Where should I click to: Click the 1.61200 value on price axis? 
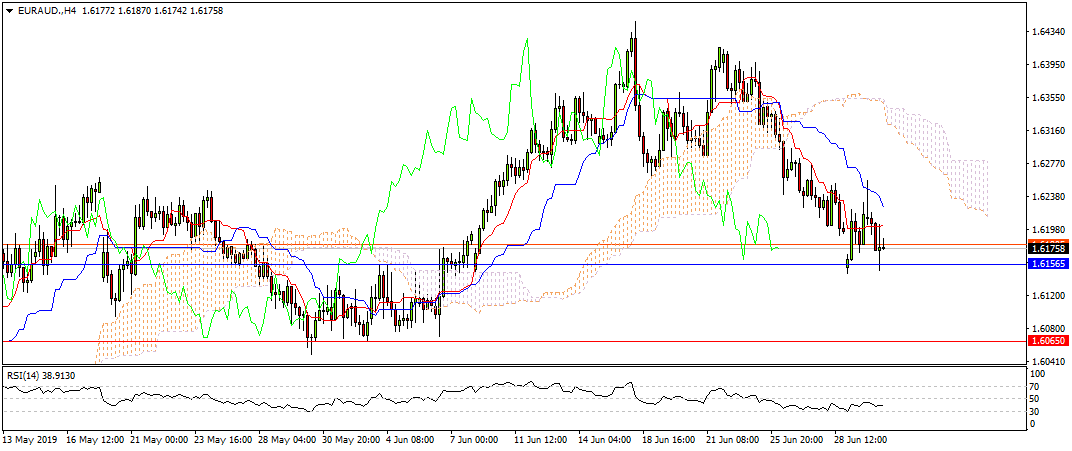point(1046,296)
